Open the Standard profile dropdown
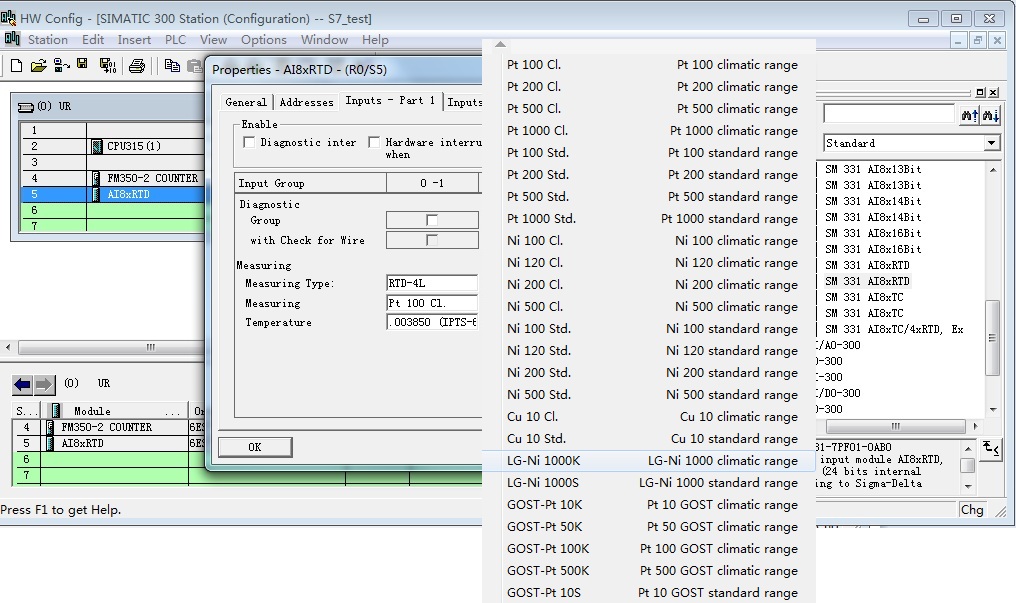Viewport: 1016px width, 603px height. coord(991,143)
